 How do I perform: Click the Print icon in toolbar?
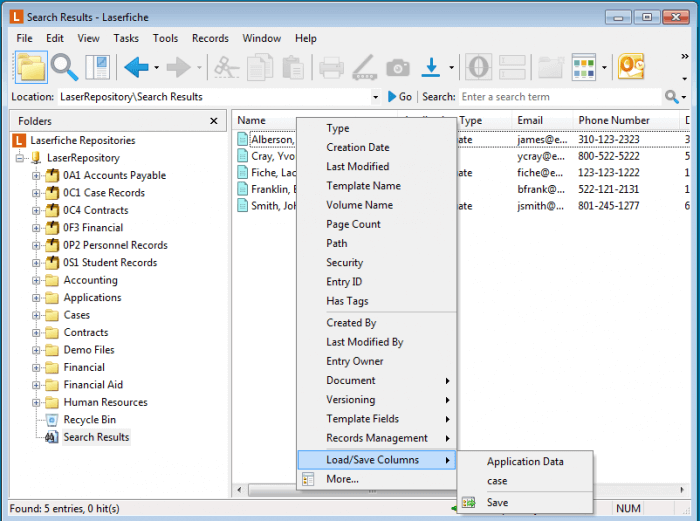click(x=331, y=67)
